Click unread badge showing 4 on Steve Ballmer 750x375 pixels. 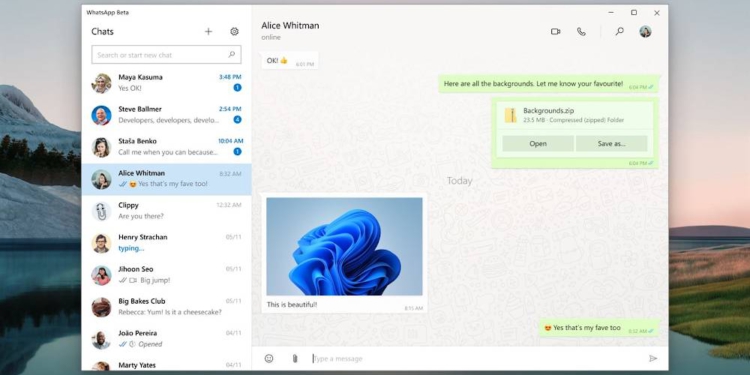coord(237,120)
